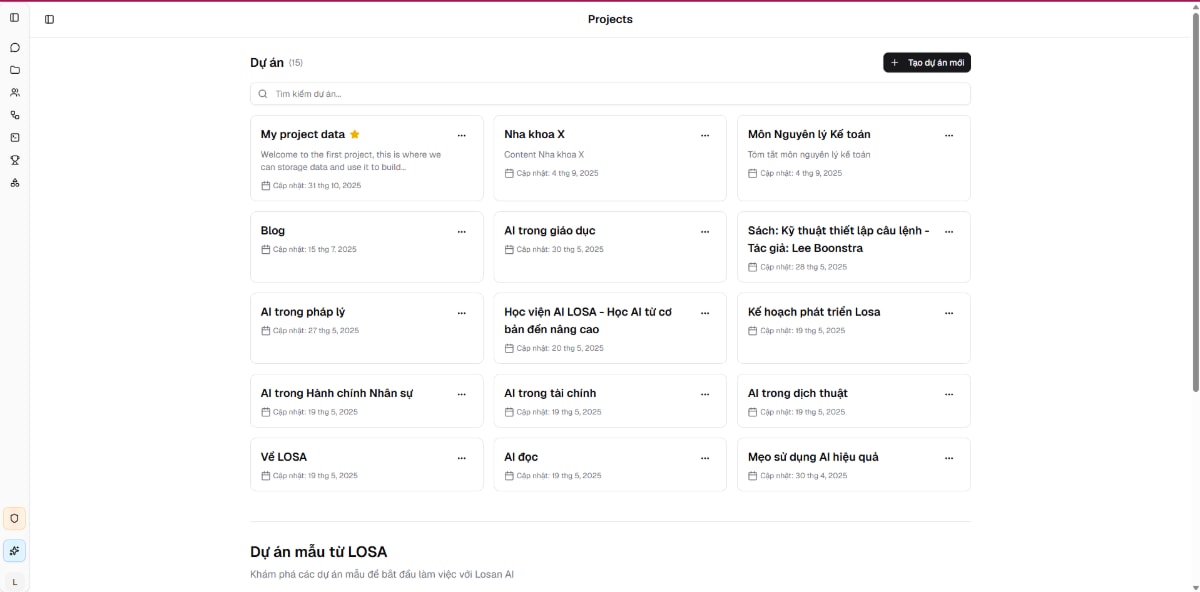
Task: Open the workflow diagram icon in sidebar
Action: 14,182
